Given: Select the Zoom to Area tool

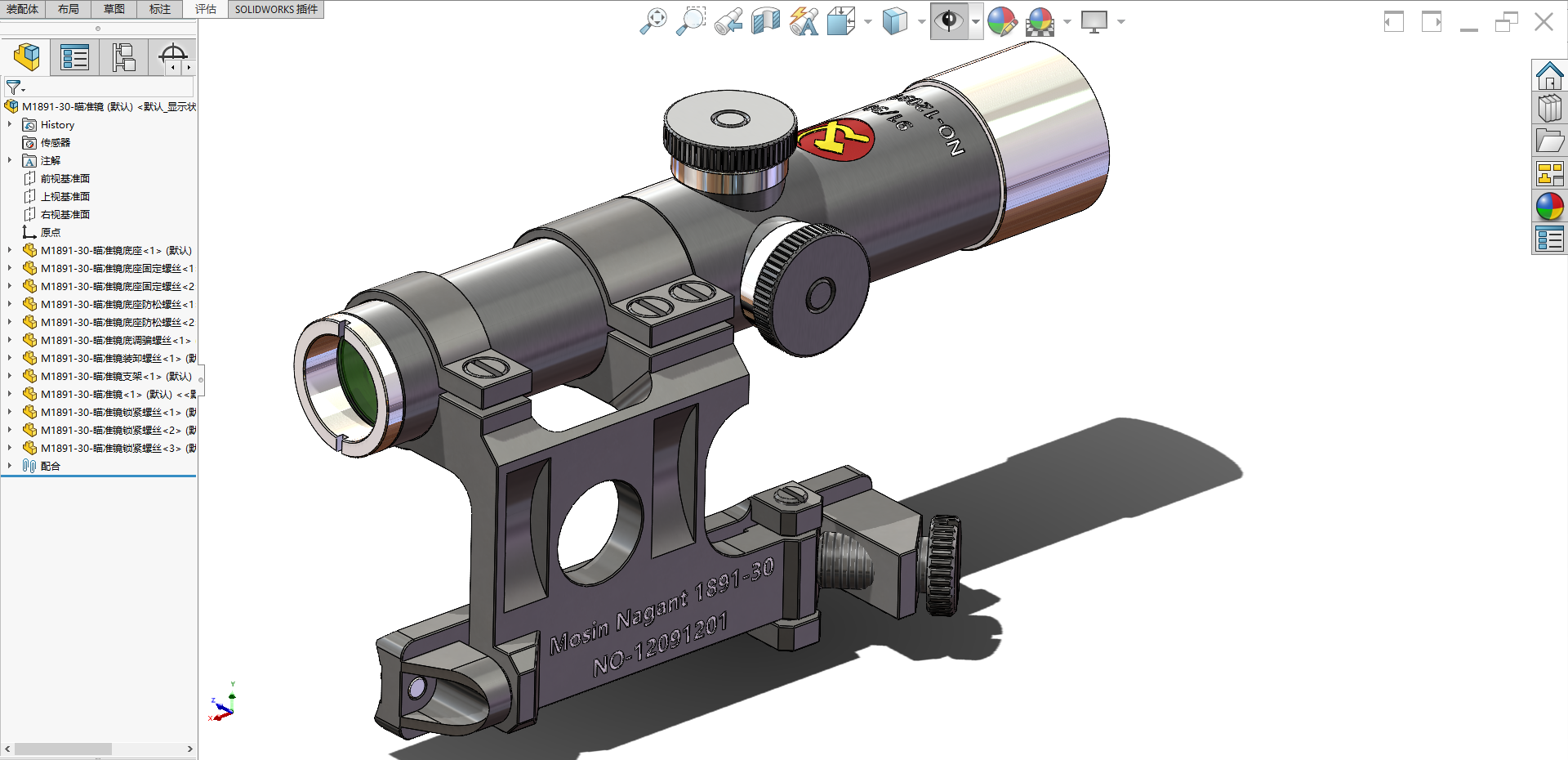Looking at the screenshot, I should [x=691, y=21].
